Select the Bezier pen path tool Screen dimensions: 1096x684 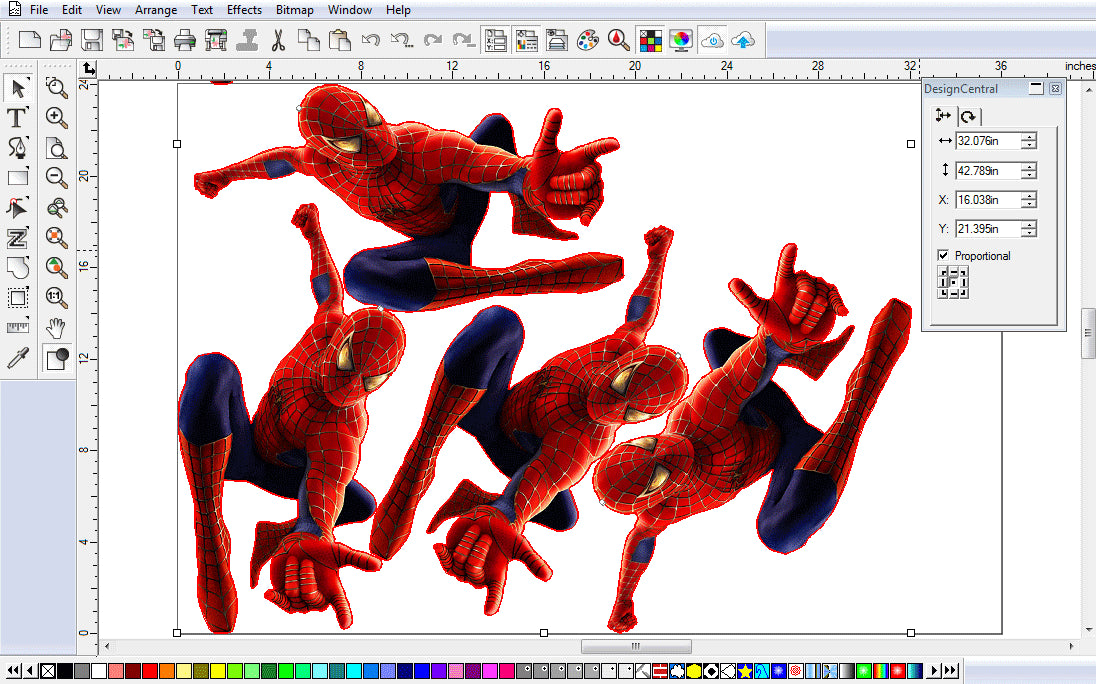tap(17, 147)
